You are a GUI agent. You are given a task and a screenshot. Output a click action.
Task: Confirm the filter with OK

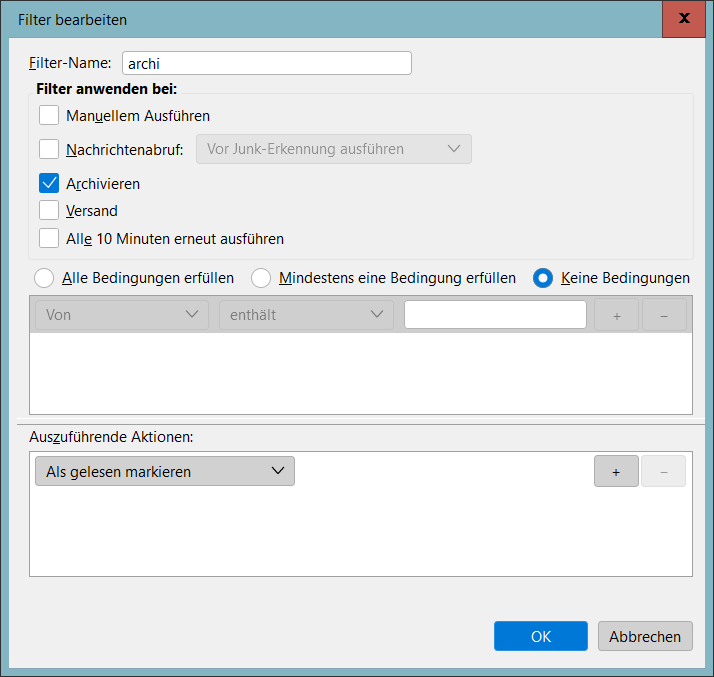pyautogui.click(x=540, y=636)
